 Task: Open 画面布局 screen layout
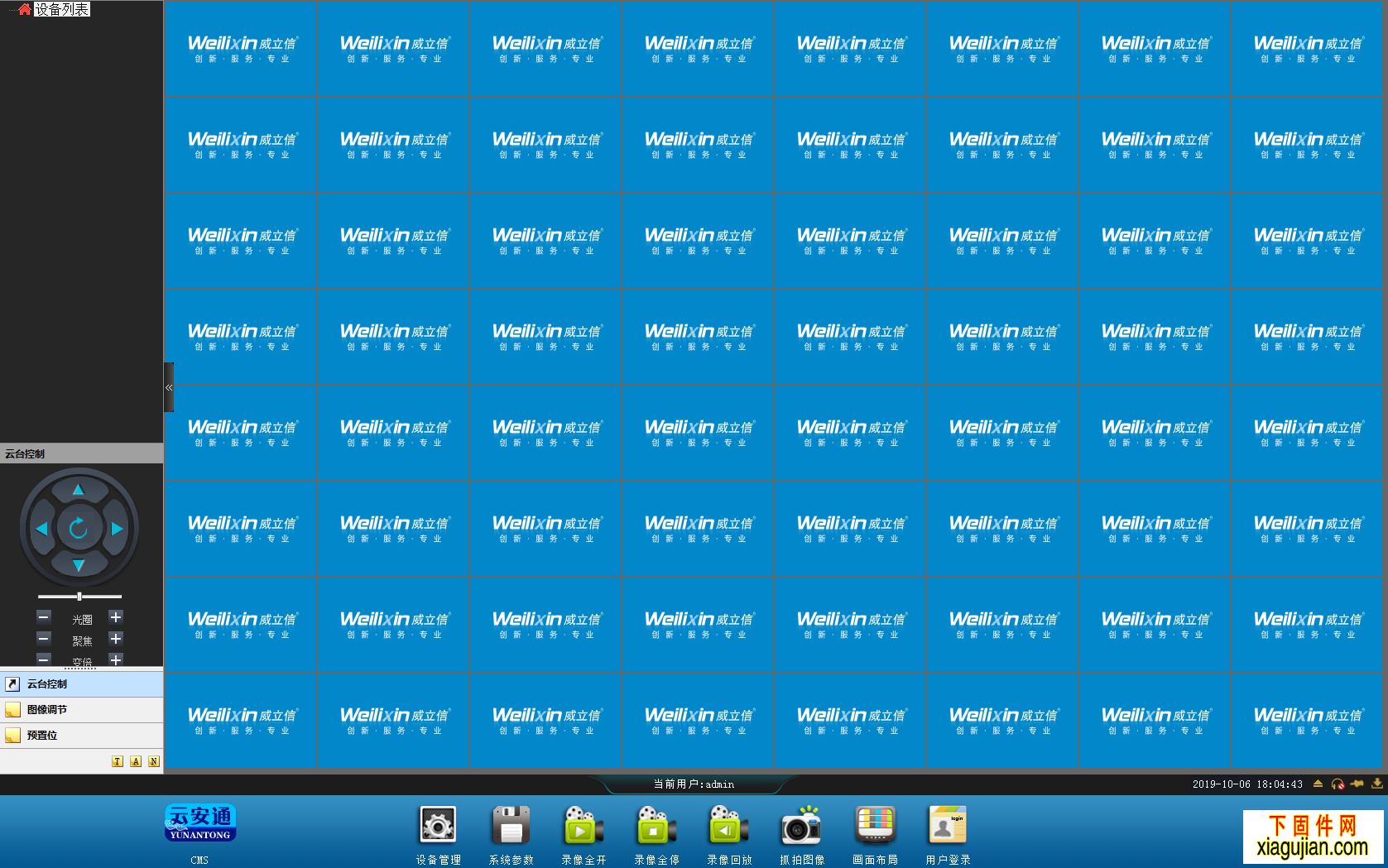coord(875,835)
